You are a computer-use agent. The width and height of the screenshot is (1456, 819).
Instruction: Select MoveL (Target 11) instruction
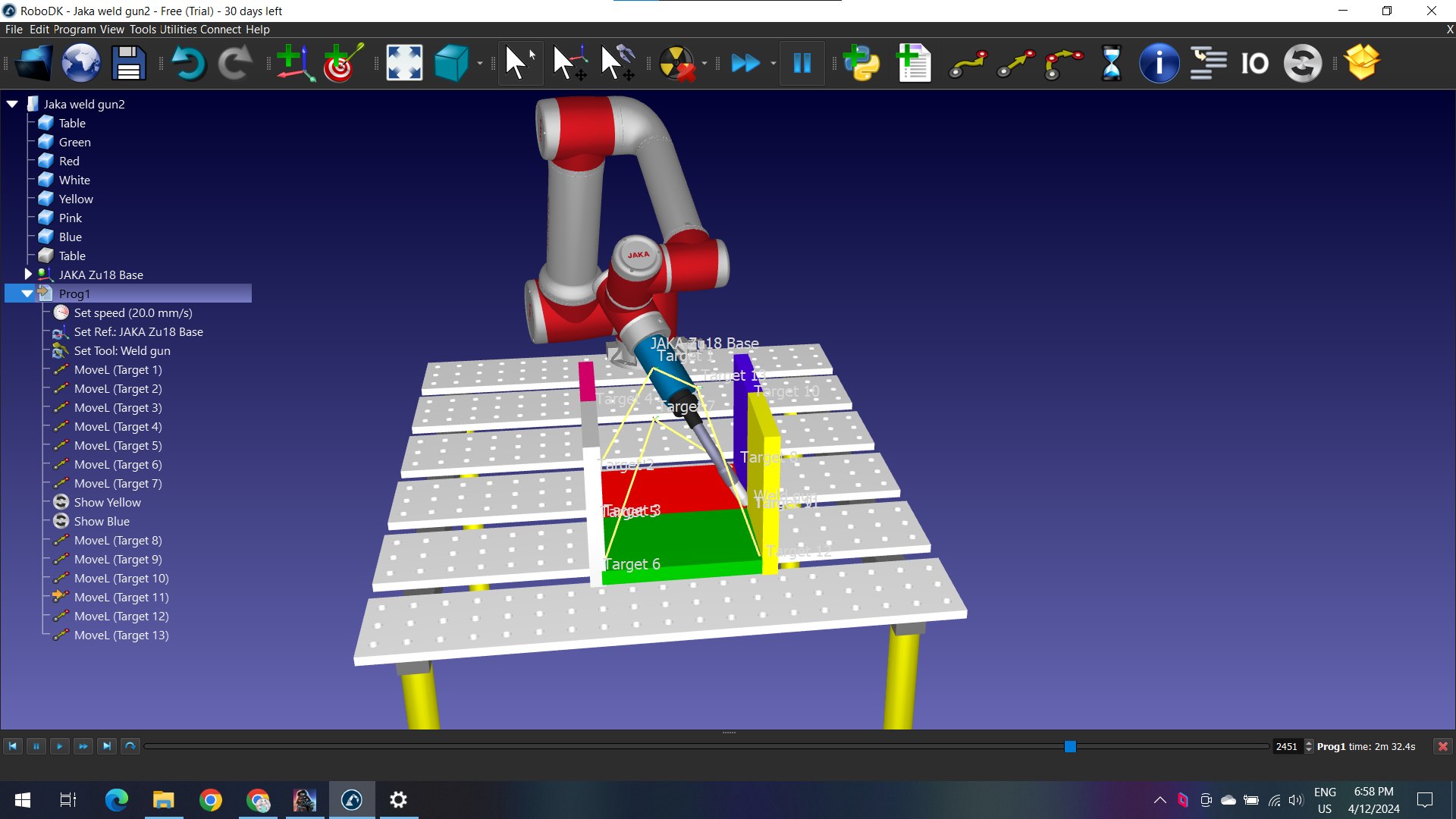(x=121, y=597)
